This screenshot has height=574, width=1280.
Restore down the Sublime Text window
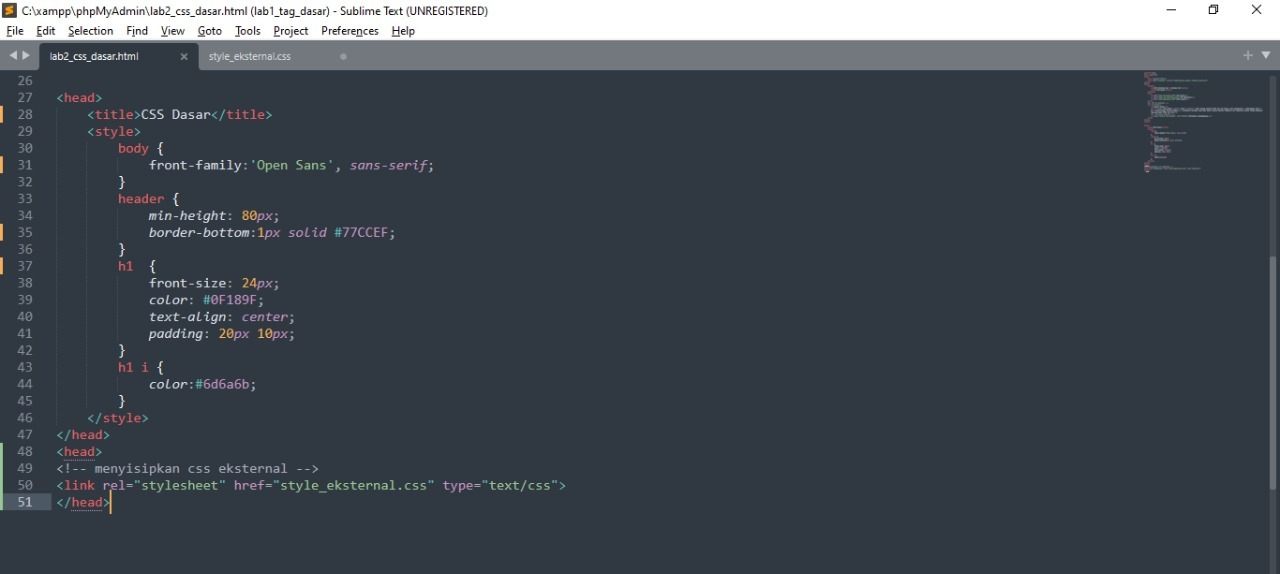click(1214, 10)
